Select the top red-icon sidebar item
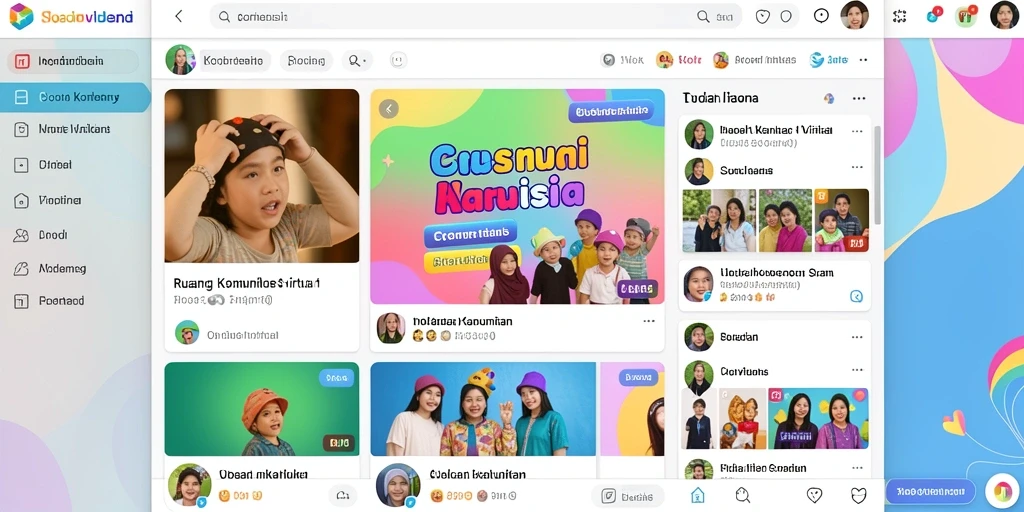This screenshot has height=512, width=1024. tap(72, 61)
